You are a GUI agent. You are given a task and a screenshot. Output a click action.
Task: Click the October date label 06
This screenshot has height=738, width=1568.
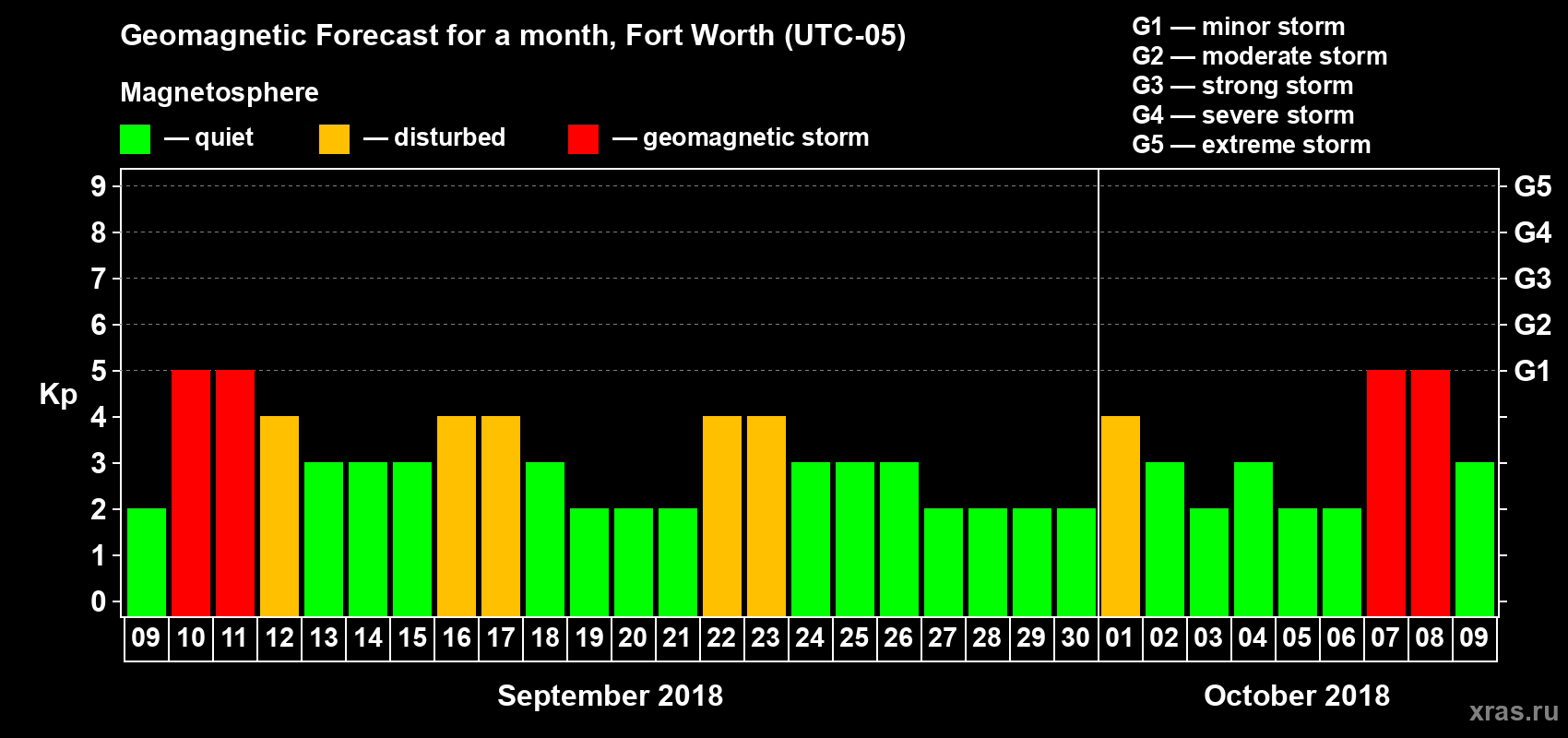[x=1342, y=637]
